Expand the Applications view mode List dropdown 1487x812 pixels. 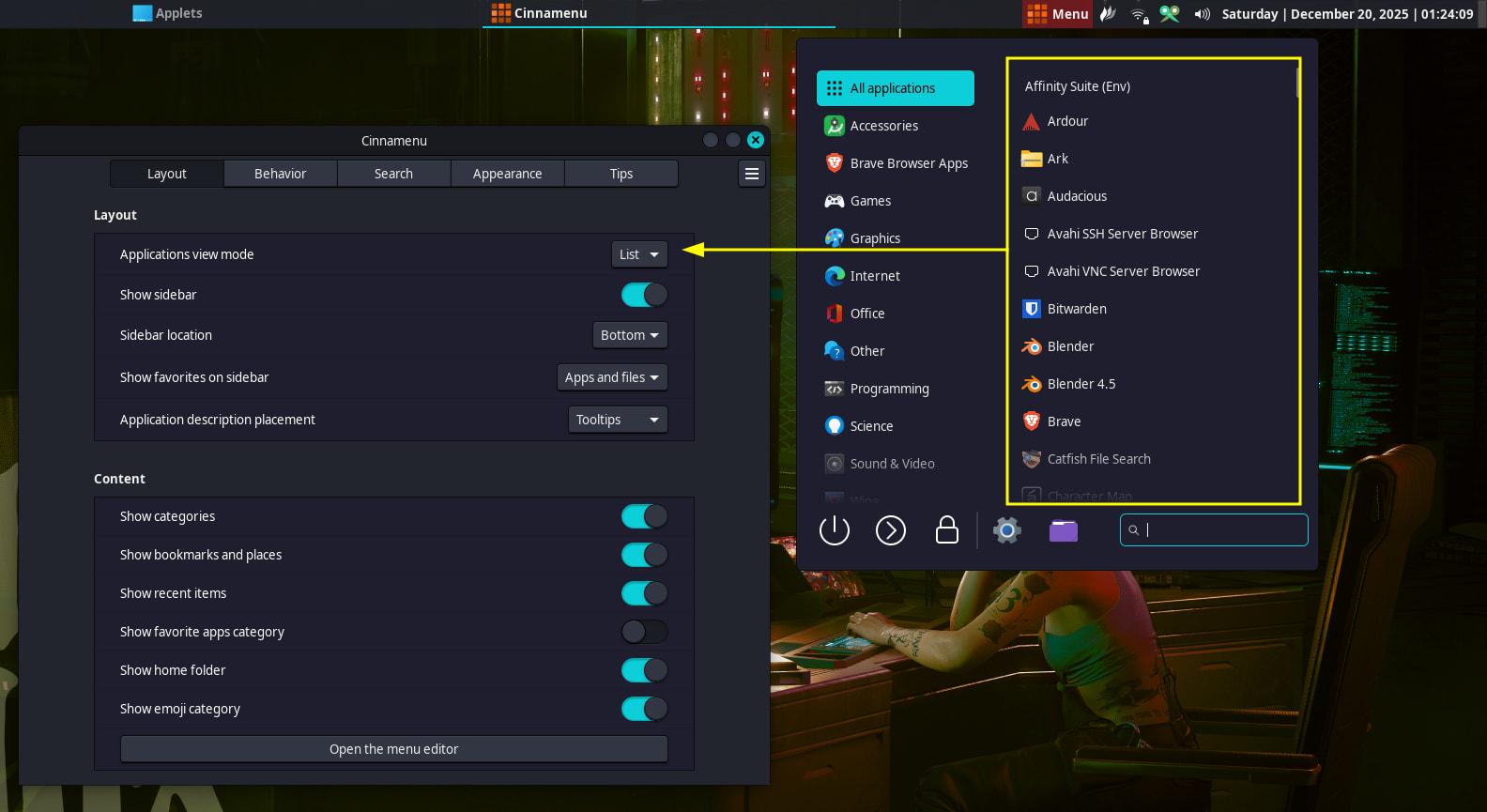coord(639,254)
